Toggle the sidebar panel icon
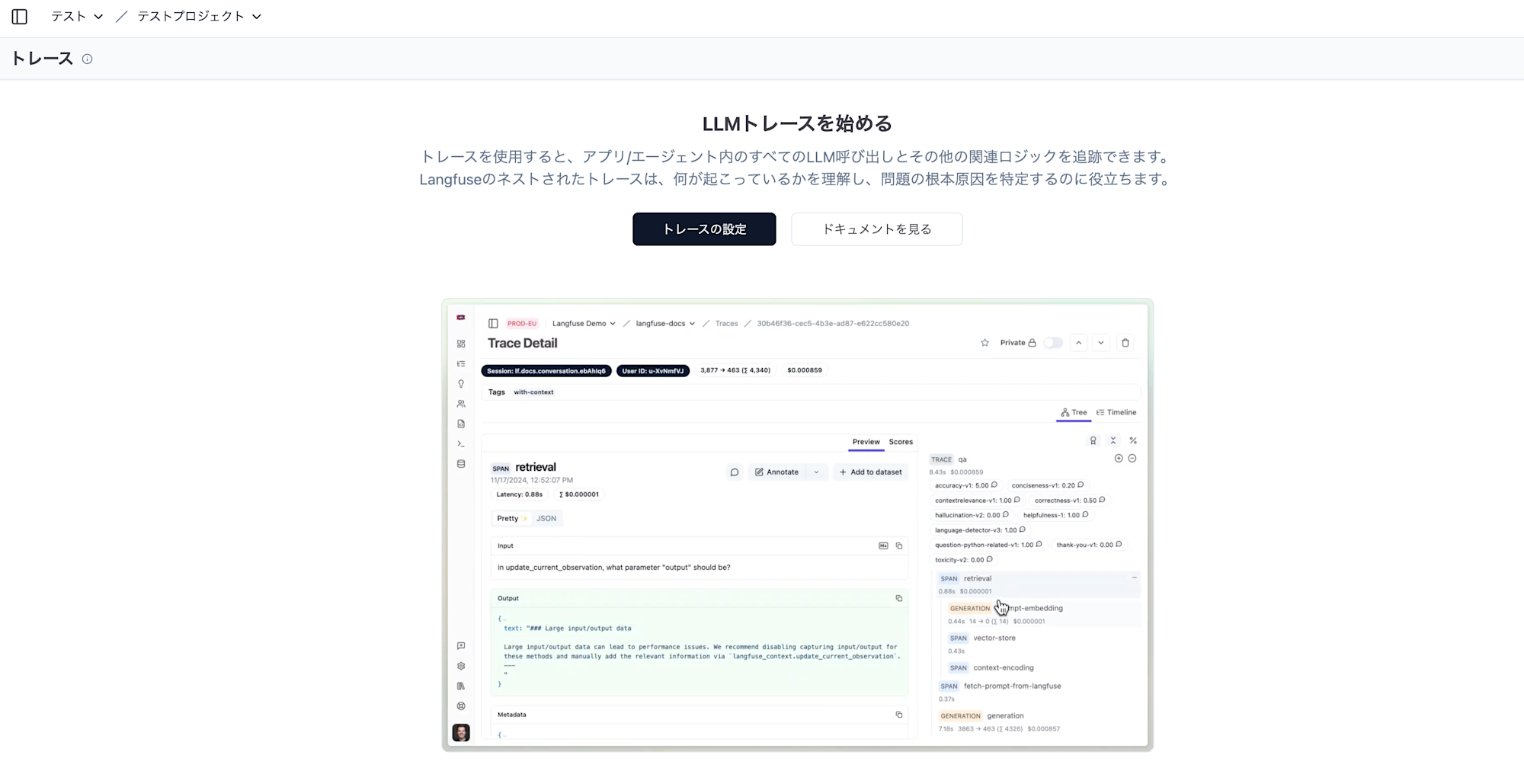The image size is (1524, 784). pos(20,17)
